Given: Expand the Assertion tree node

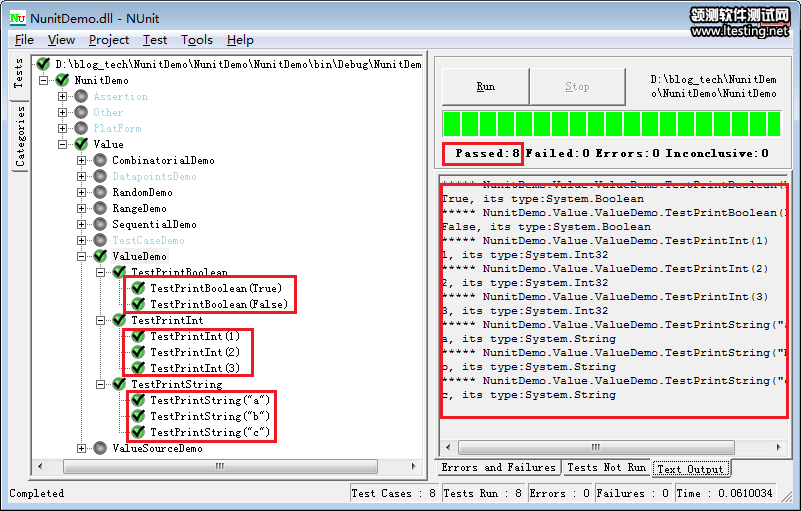Looking at the screenshot, I should point(62,96).
